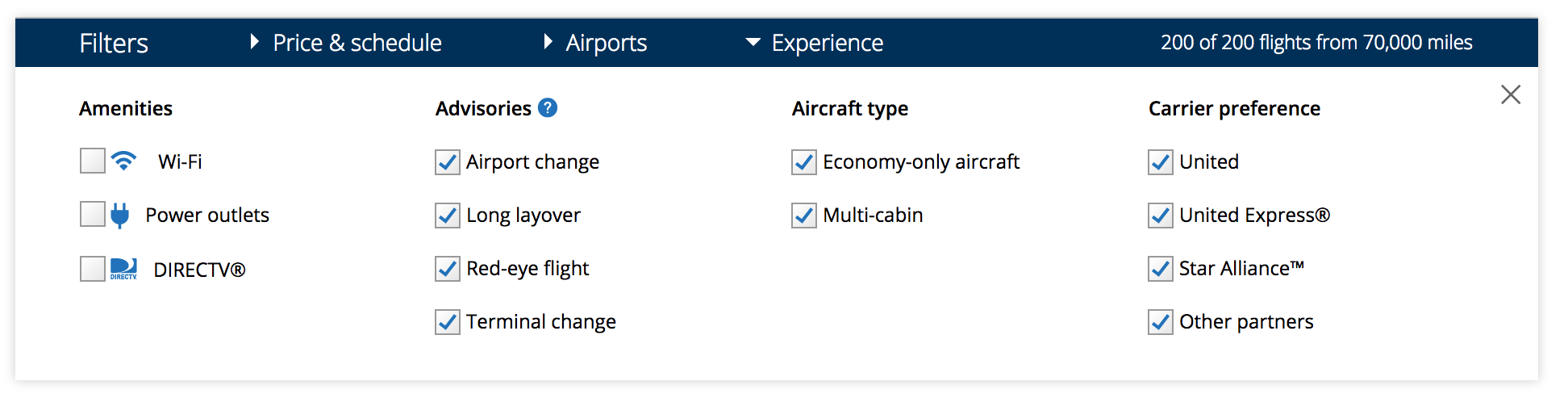Image resolution: width=1568 pixels, height=402 pixels.
Task: Disable the Long layover checkbox
Action: click(x=448, y=216)
